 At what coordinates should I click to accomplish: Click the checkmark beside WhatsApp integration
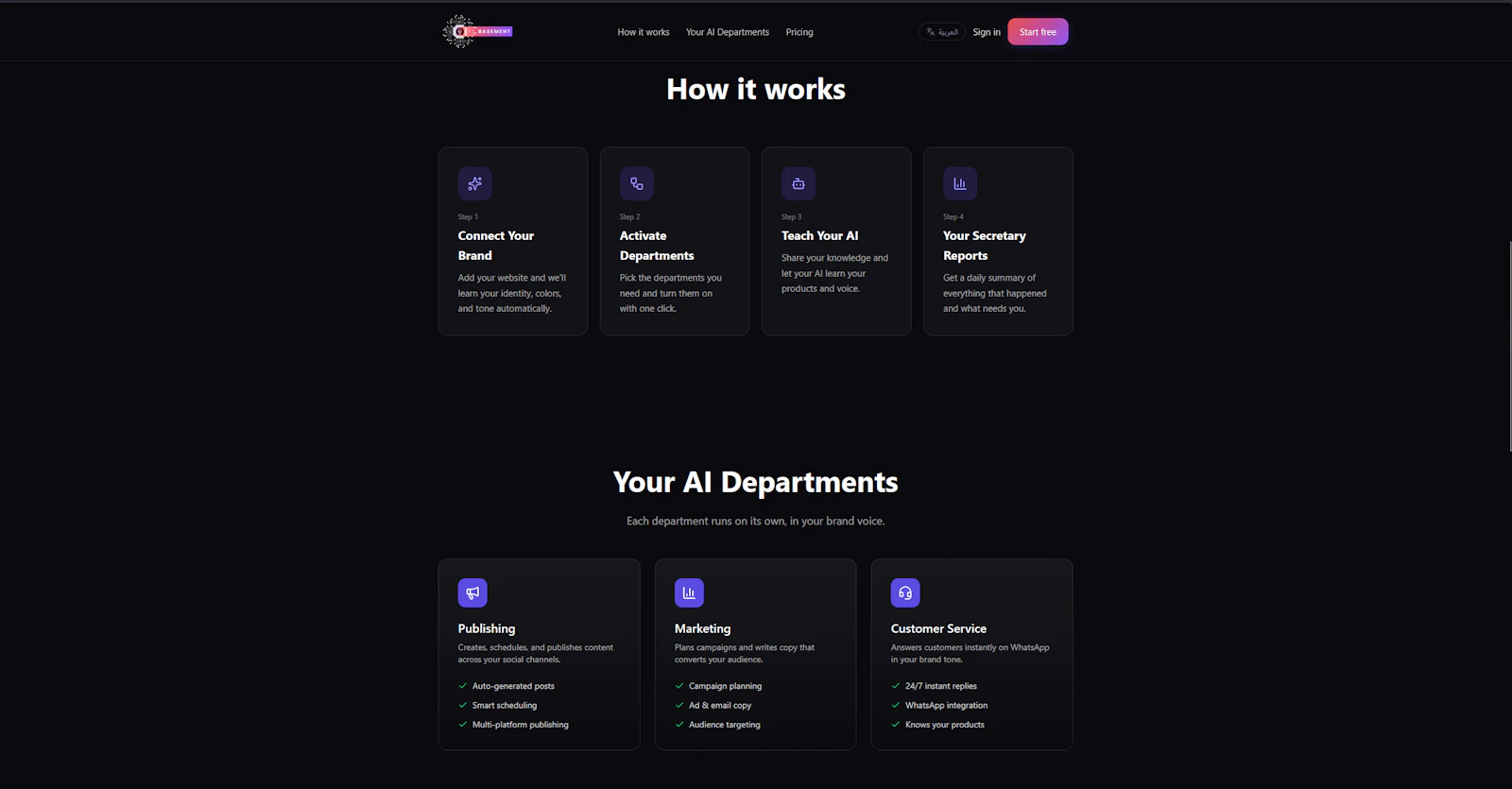click(x=896, y=705)
